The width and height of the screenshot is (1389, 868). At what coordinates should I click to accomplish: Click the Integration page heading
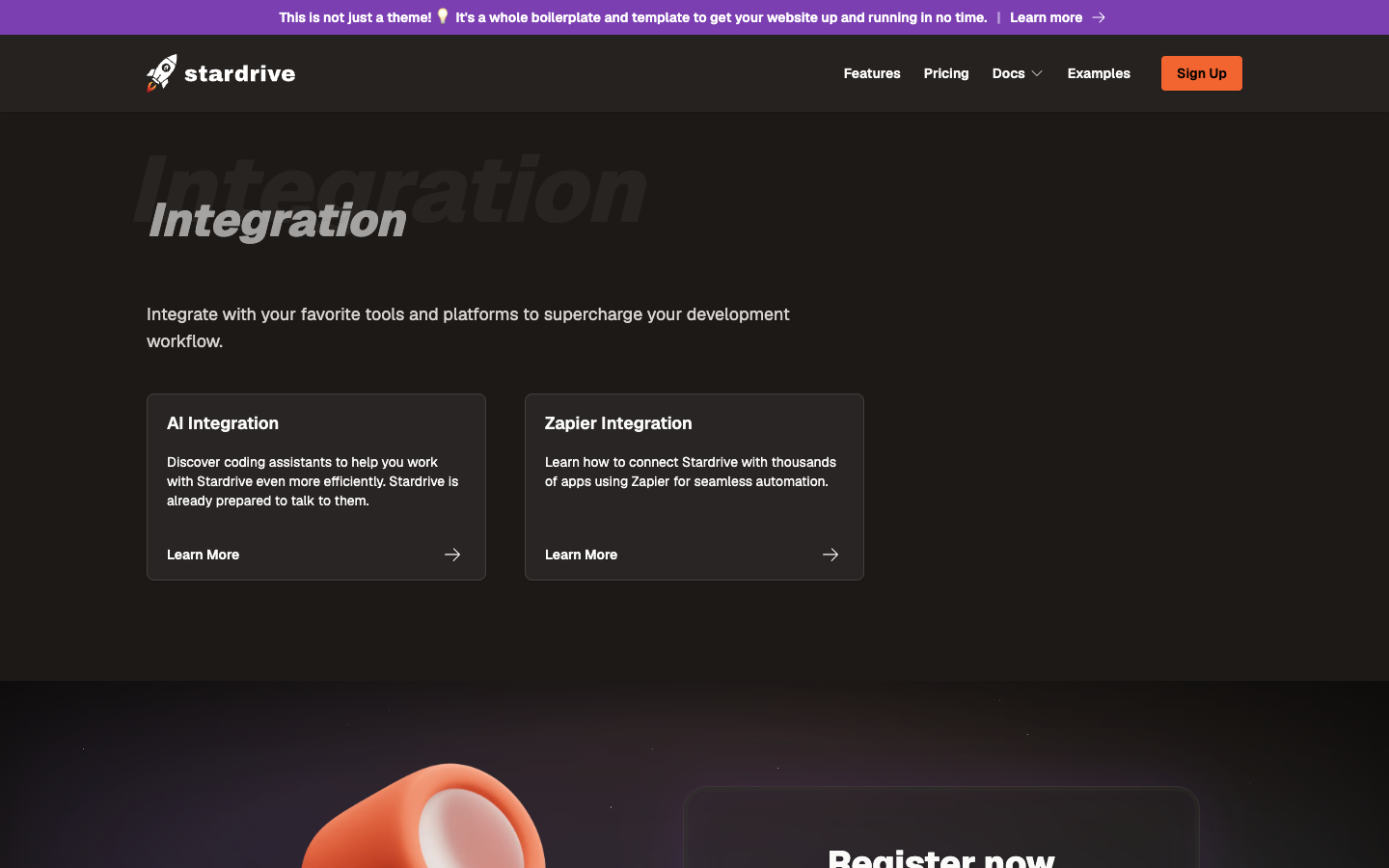click(278, 220)
